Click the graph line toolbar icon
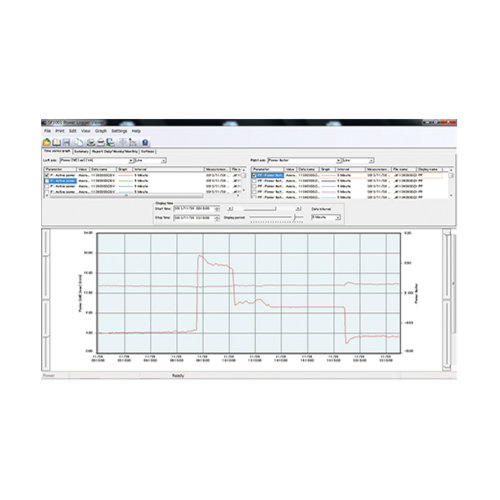The image size is (500, 500). click(x=133, y=142)
